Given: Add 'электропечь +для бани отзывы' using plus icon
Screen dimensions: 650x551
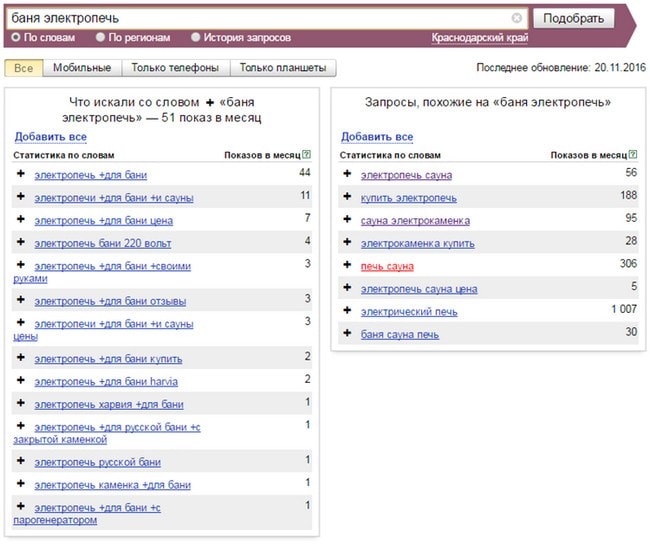Looking at the screenshot, I should click(x=21, y=300).
